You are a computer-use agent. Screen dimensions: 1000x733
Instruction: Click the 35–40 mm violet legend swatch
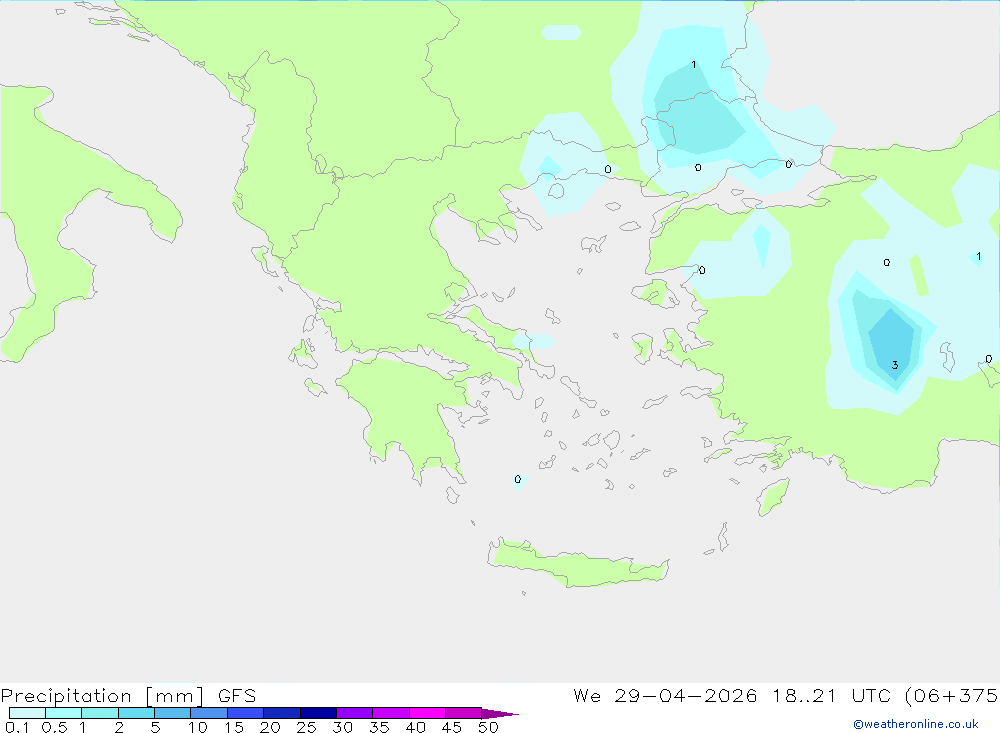pyautogui.click(x=391, y=713)
